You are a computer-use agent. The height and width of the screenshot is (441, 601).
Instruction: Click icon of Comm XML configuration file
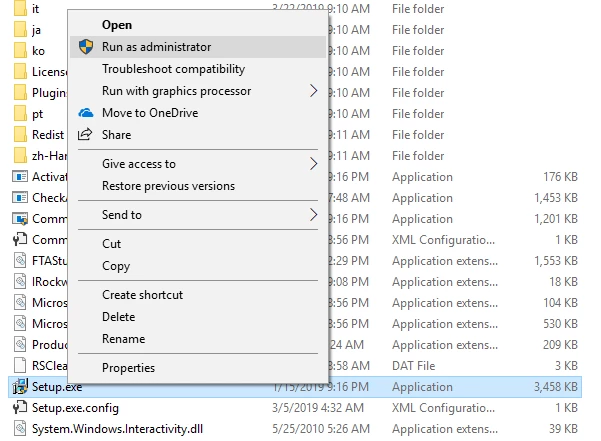pyautogui.click(x=20, y=239)
